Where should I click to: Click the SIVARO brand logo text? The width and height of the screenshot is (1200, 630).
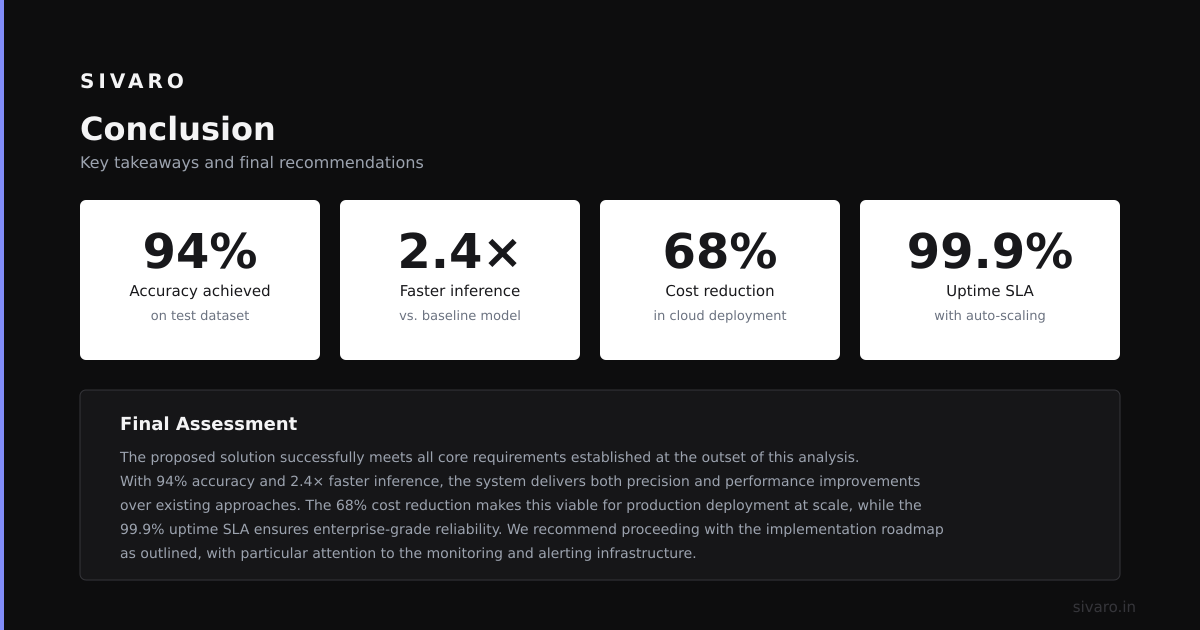(x=133, y=81)
